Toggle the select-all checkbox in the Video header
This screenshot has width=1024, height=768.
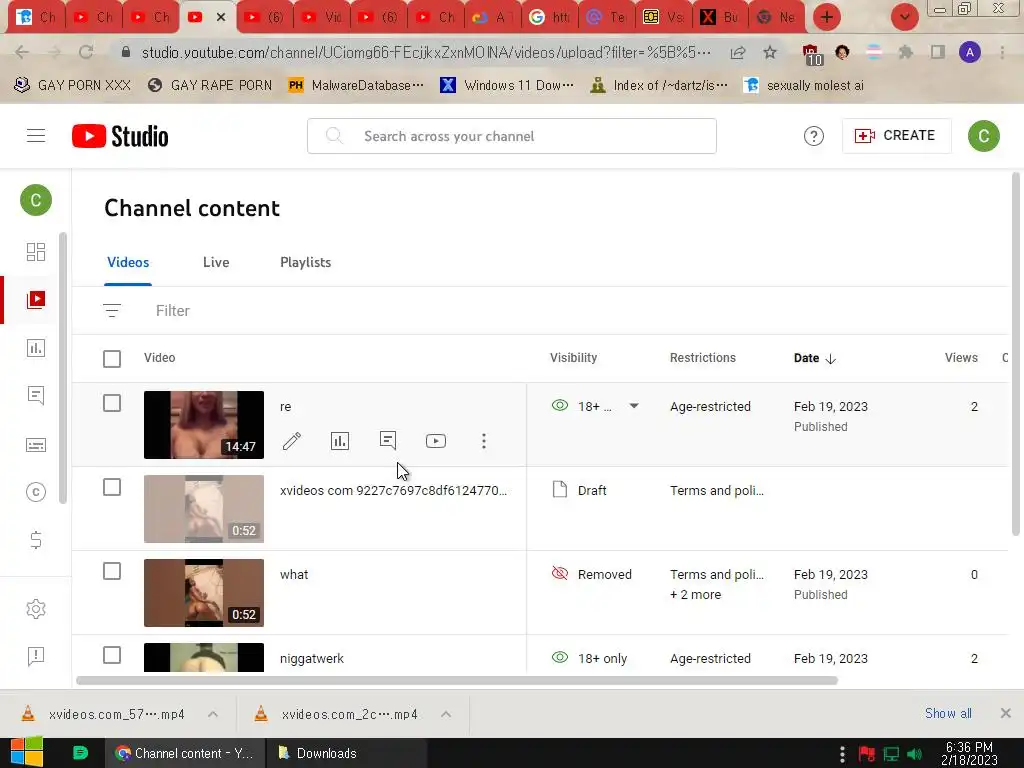click(112, 359)
